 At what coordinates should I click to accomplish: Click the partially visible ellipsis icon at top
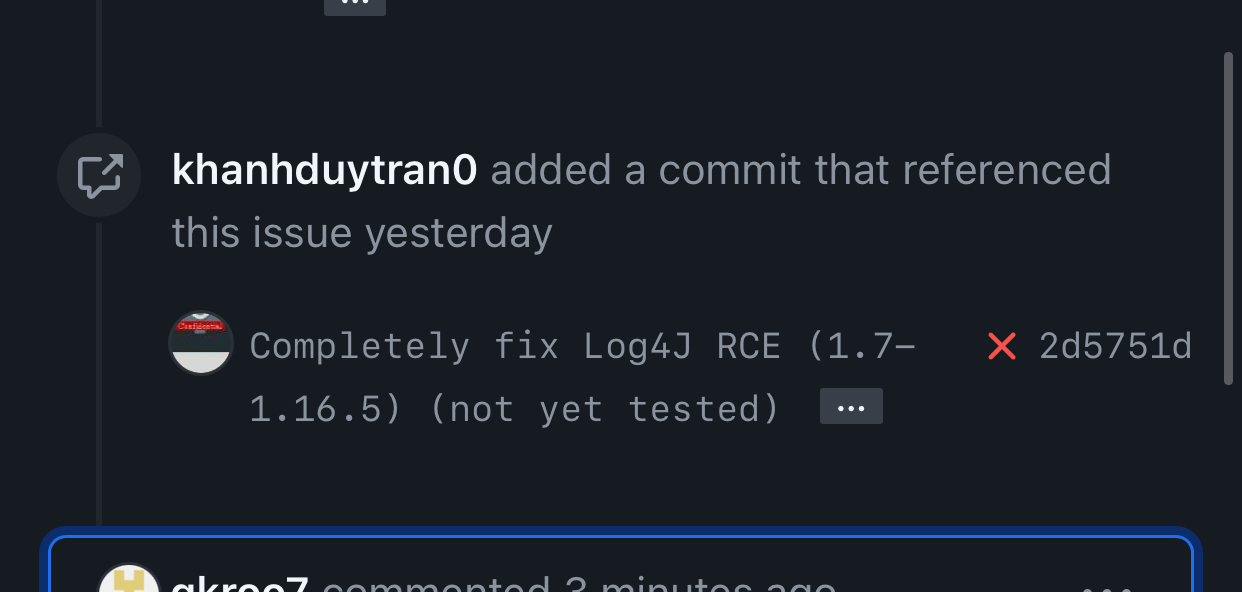coord(355,5)
